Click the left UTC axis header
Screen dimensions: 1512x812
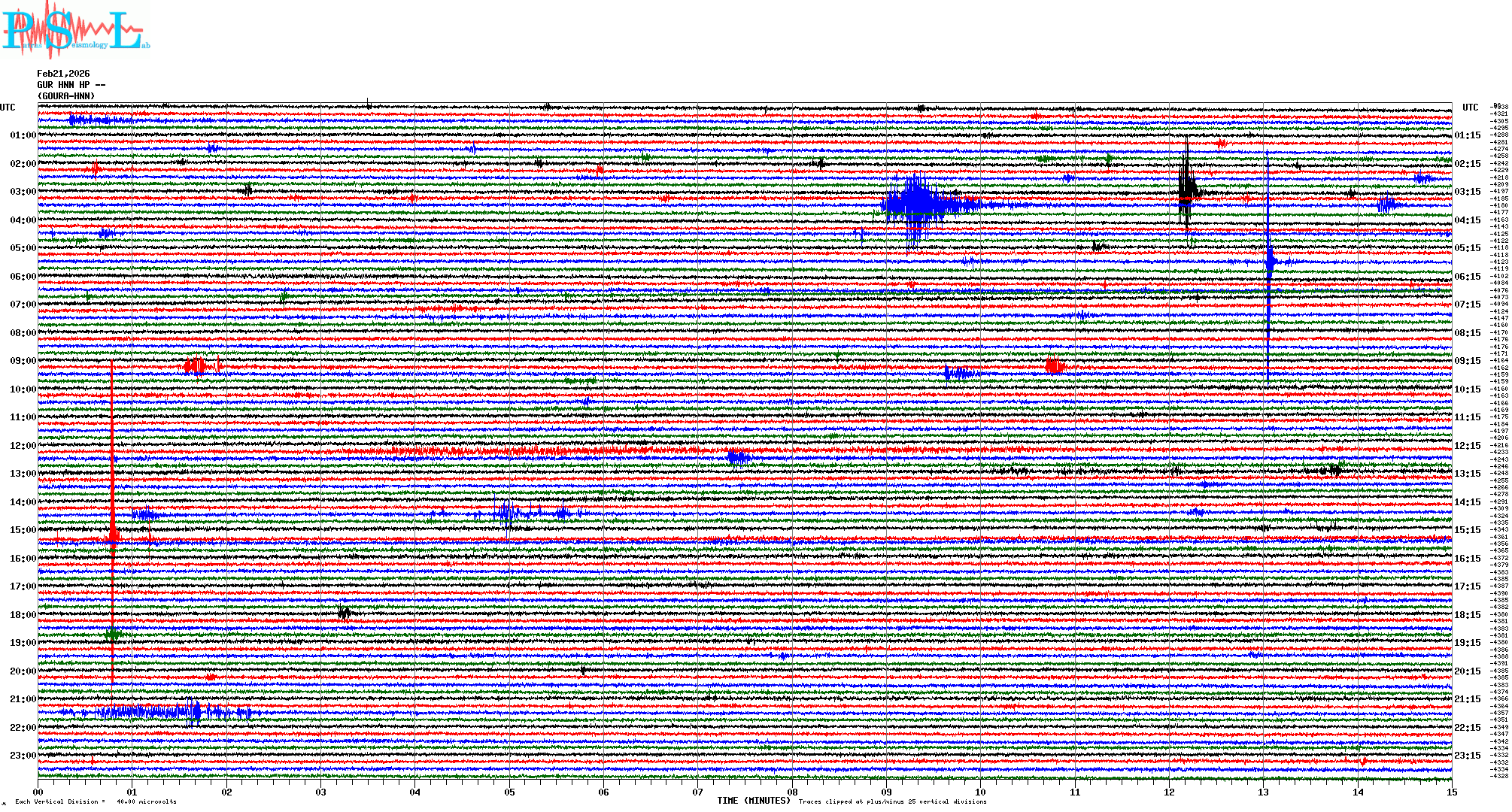(8, 108)
